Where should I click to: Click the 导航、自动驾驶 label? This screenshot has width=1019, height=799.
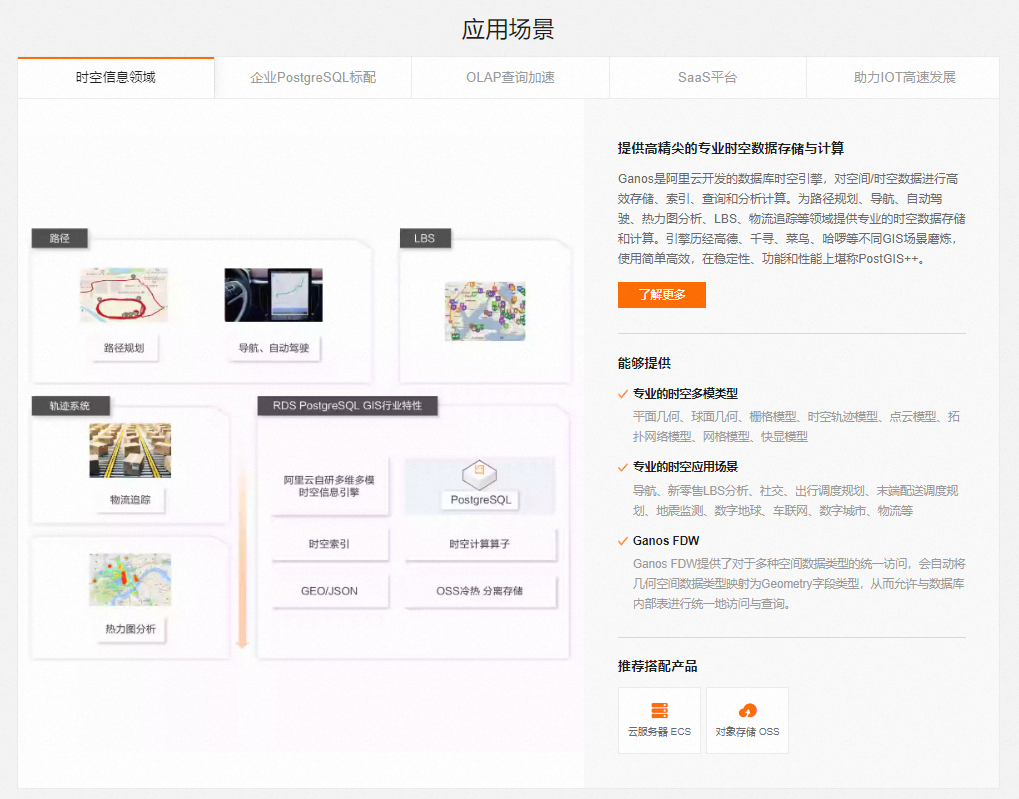[274, 348]
